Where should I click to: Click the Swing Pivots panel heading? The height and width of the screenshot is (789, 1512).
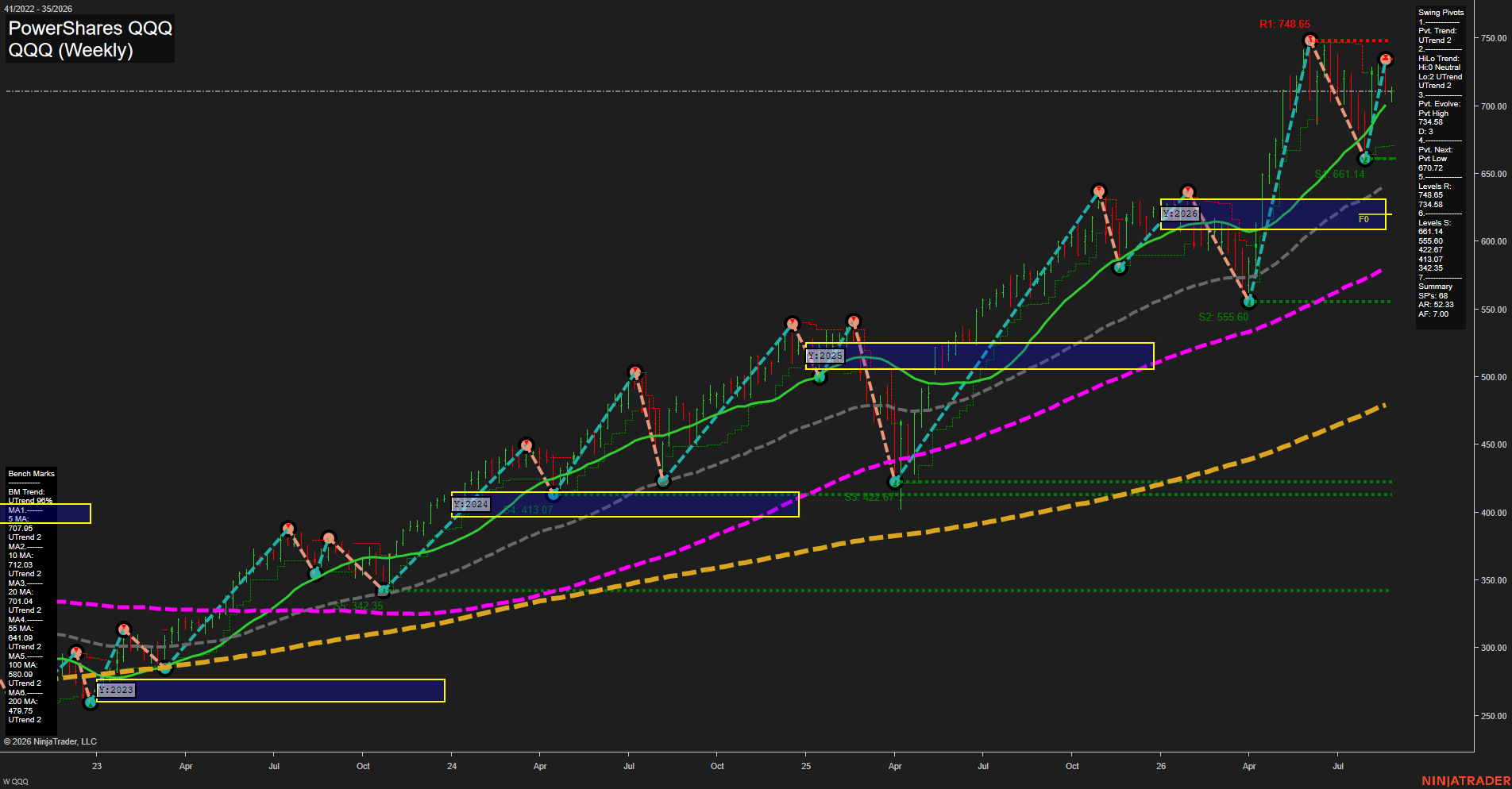click(1441, 13)
